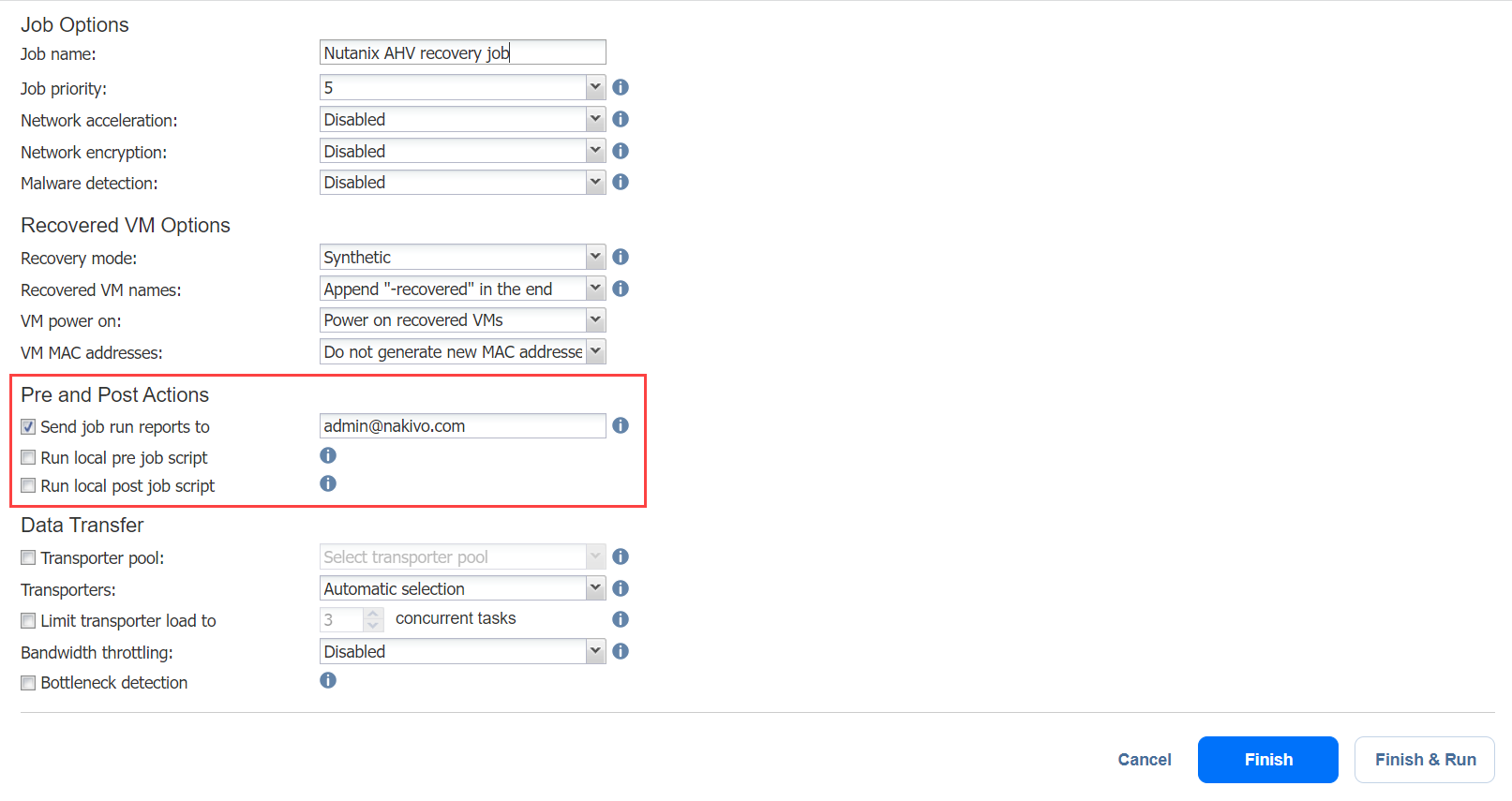
Task: Turn on Bottleneck detection checkbox
Action: point(28,683)
